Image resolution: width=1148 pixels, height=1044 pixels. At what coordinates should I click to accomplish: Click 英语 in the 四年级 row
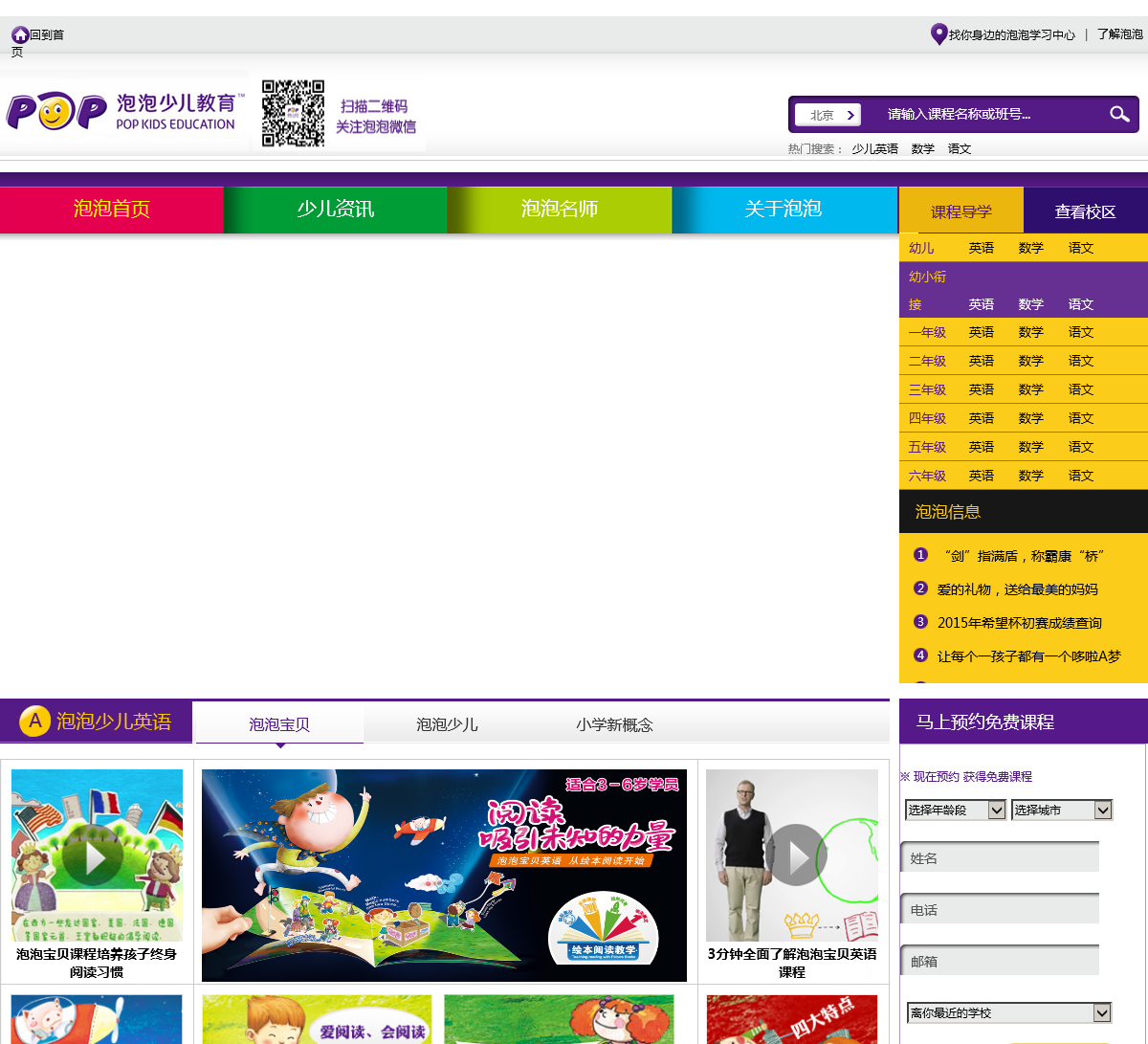[982, 418]
